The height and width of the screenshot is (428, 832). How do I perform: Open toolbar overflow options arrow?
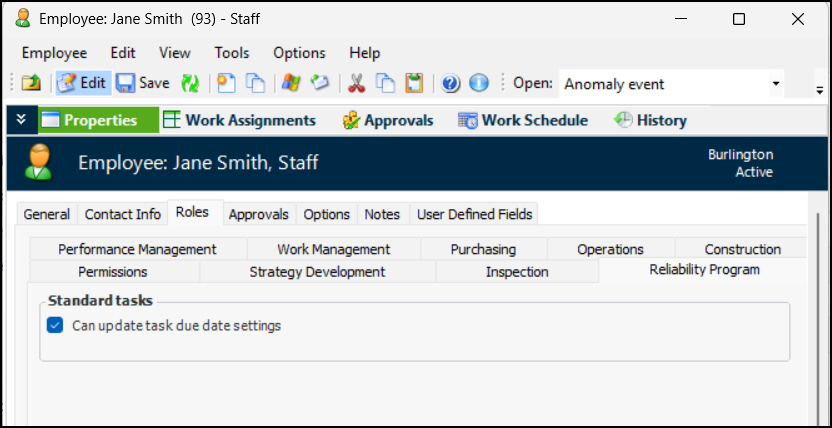click(x=819, y=89)
